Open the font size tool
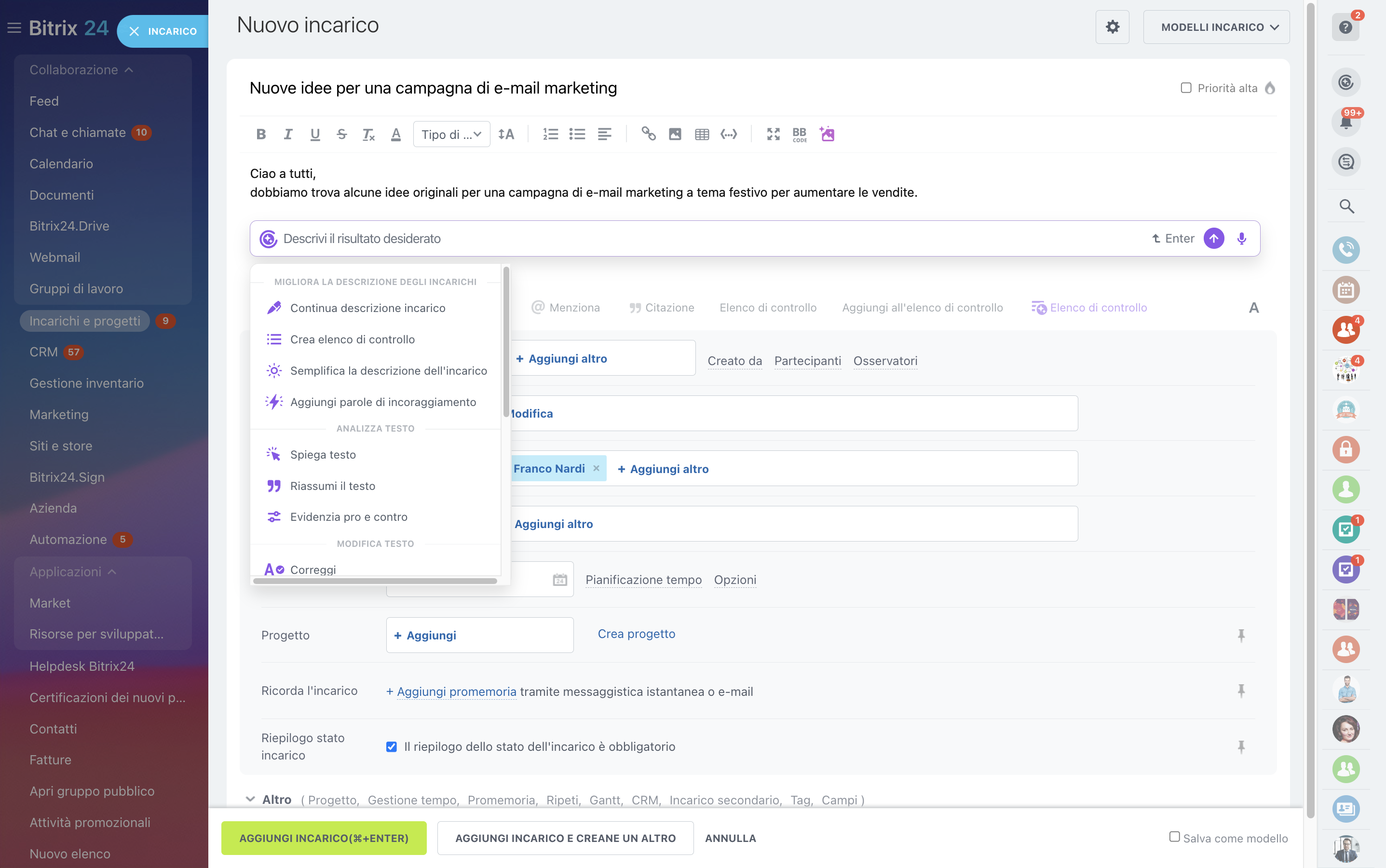Image resolution: width=1386 pixels, height=868 pixels. (506, 135)
